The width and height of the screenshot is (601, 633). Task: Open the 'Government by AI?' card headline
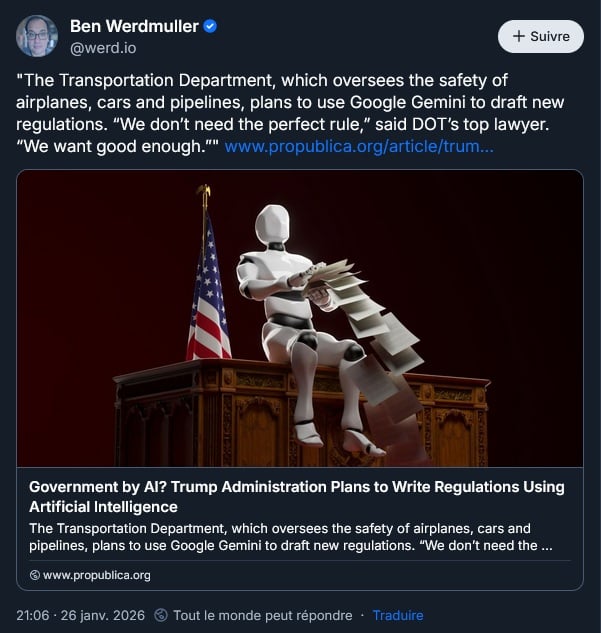pyautogui.click(x=297, y=497)
